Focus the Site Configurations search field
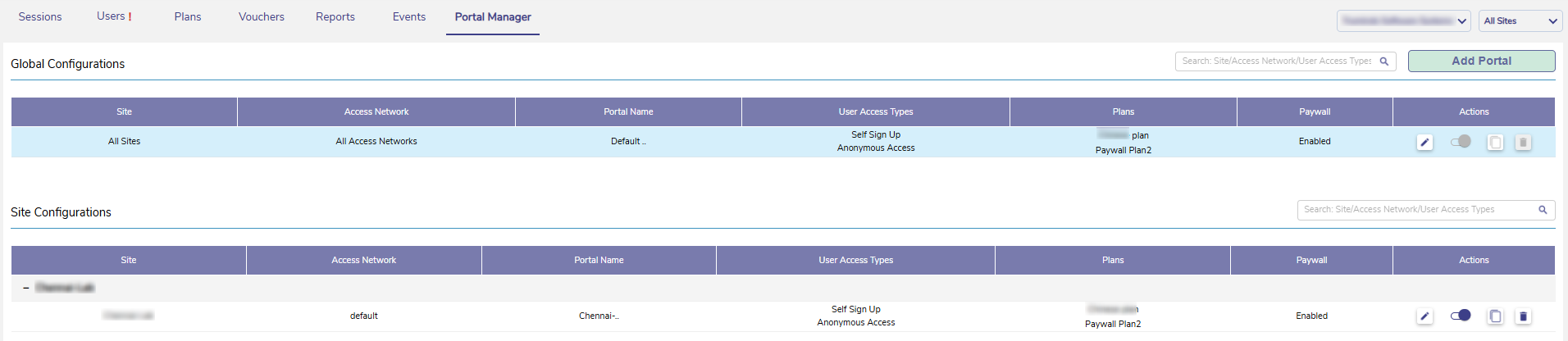The height and width of the screenshot is (341, 1568). pos(1415,210)
